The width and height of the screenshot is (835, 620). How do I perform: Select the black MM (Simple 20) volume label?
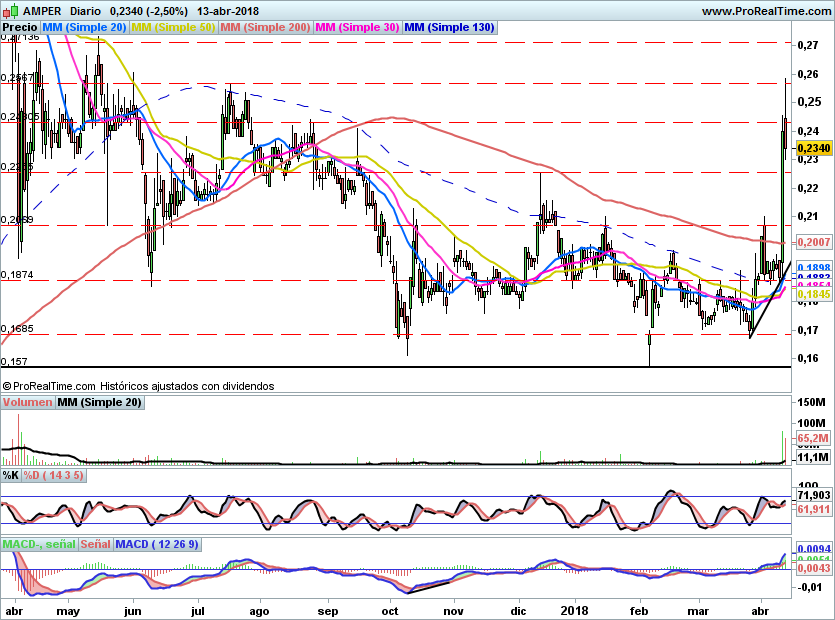tap(99, 402)
